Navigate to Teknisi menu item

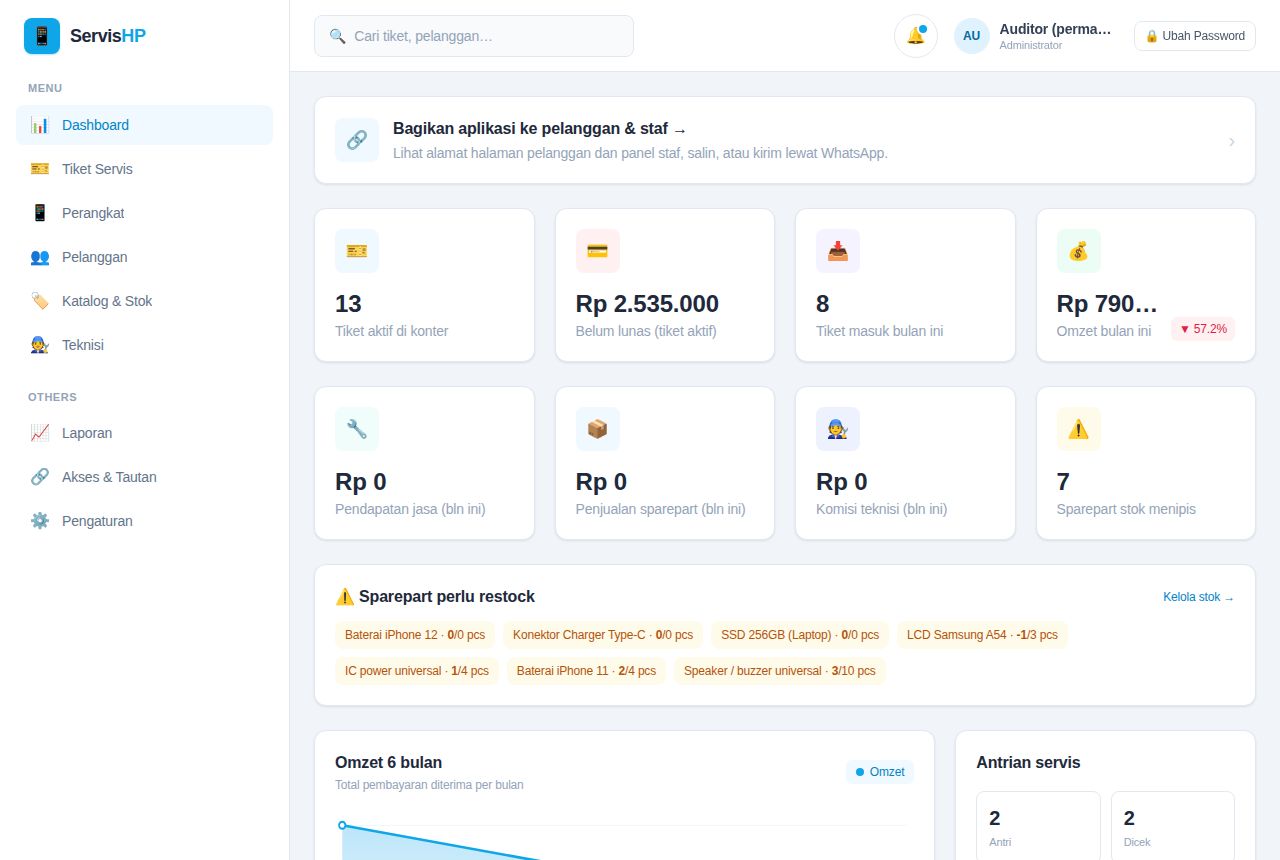coord(144,345)
